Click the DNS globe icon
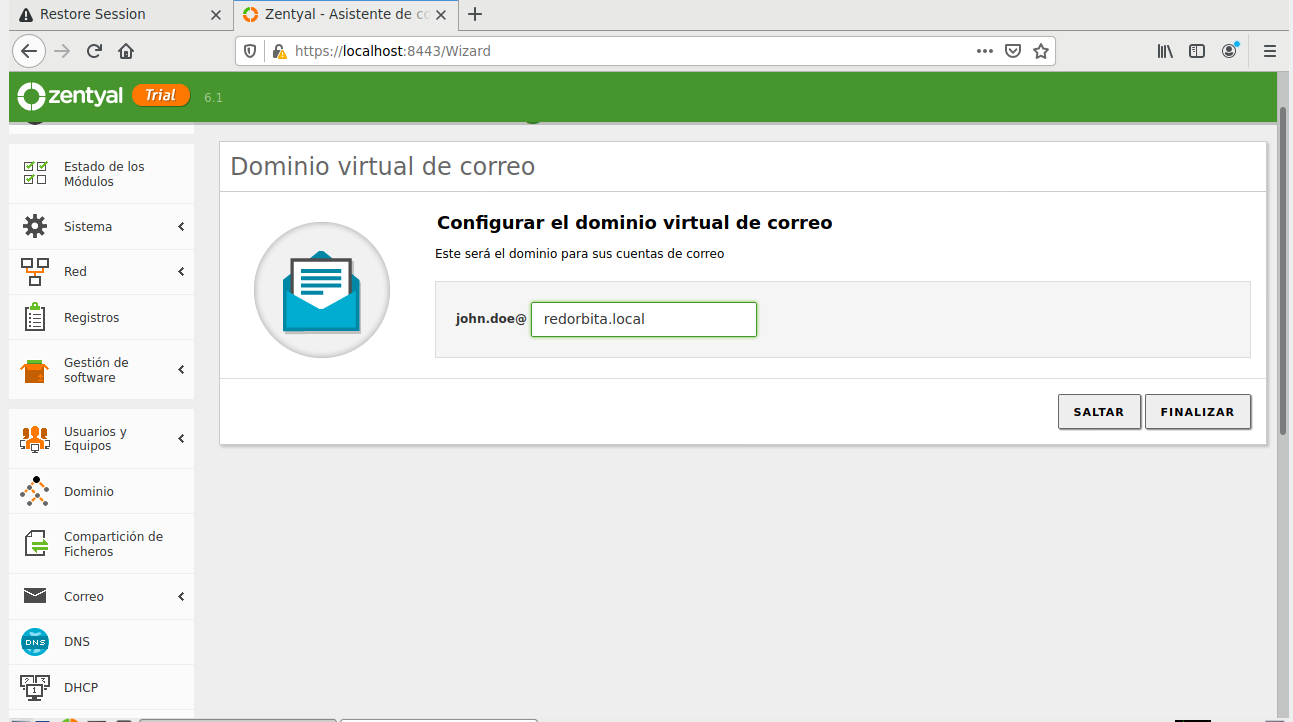The image size is (1293, 722). click(35, 642)
